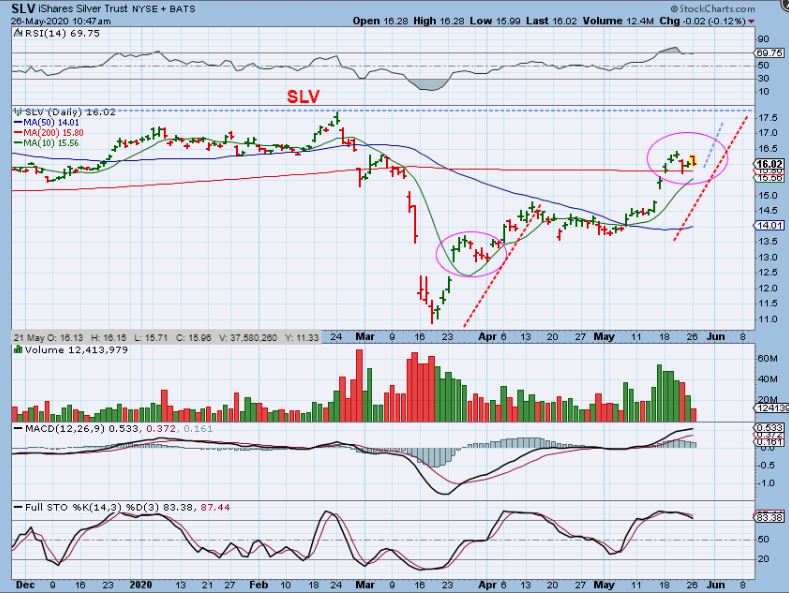The image size is (789, 593).
Task: Click the 0.533 MACD tag on the right axis
Action: click(x=768, y=428)
